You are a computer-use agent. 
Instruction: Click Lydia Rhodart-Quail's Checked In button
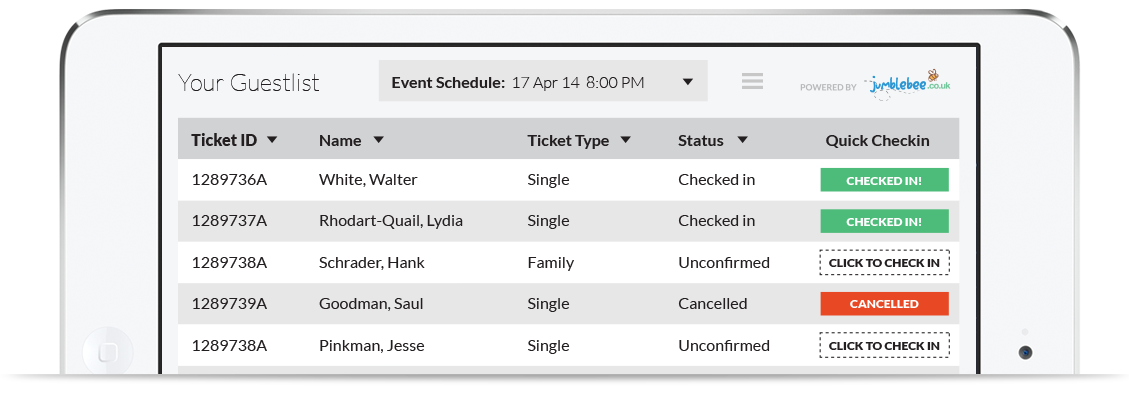(x=884, y=222)
